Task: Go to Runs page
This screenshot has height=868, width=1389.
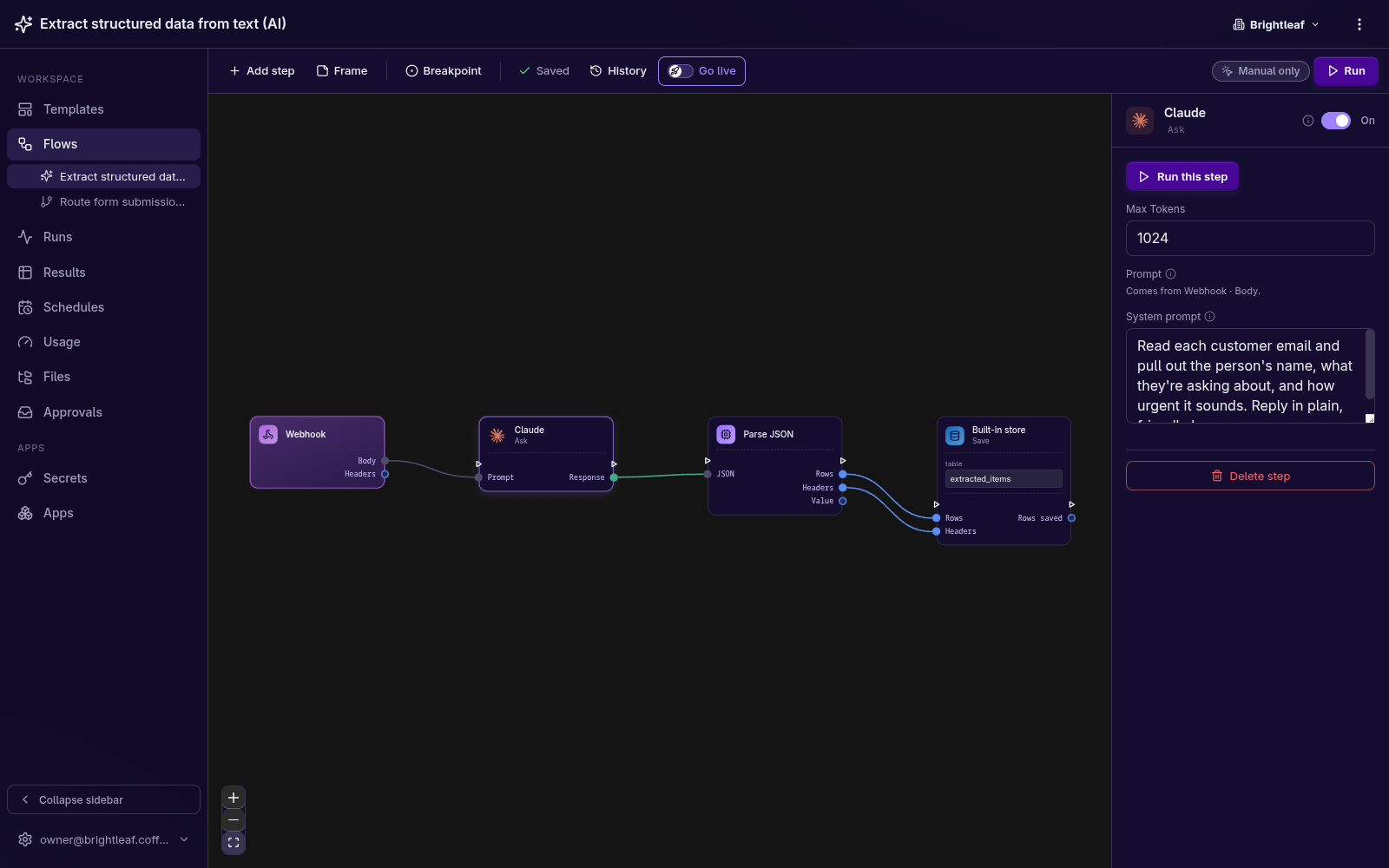Action: (x=103, y=237)
